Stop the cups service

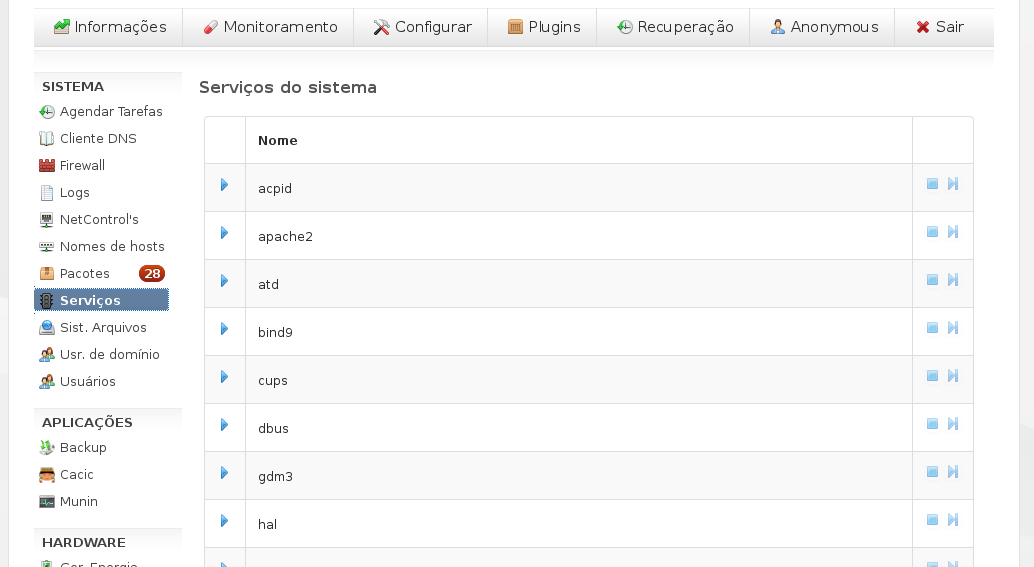point(932,376)
